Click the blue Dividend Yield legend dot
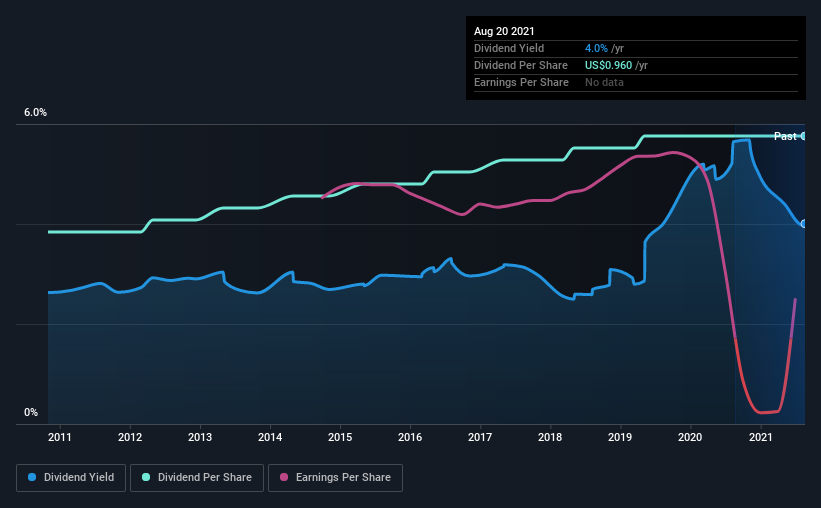 tap(32, 477)
